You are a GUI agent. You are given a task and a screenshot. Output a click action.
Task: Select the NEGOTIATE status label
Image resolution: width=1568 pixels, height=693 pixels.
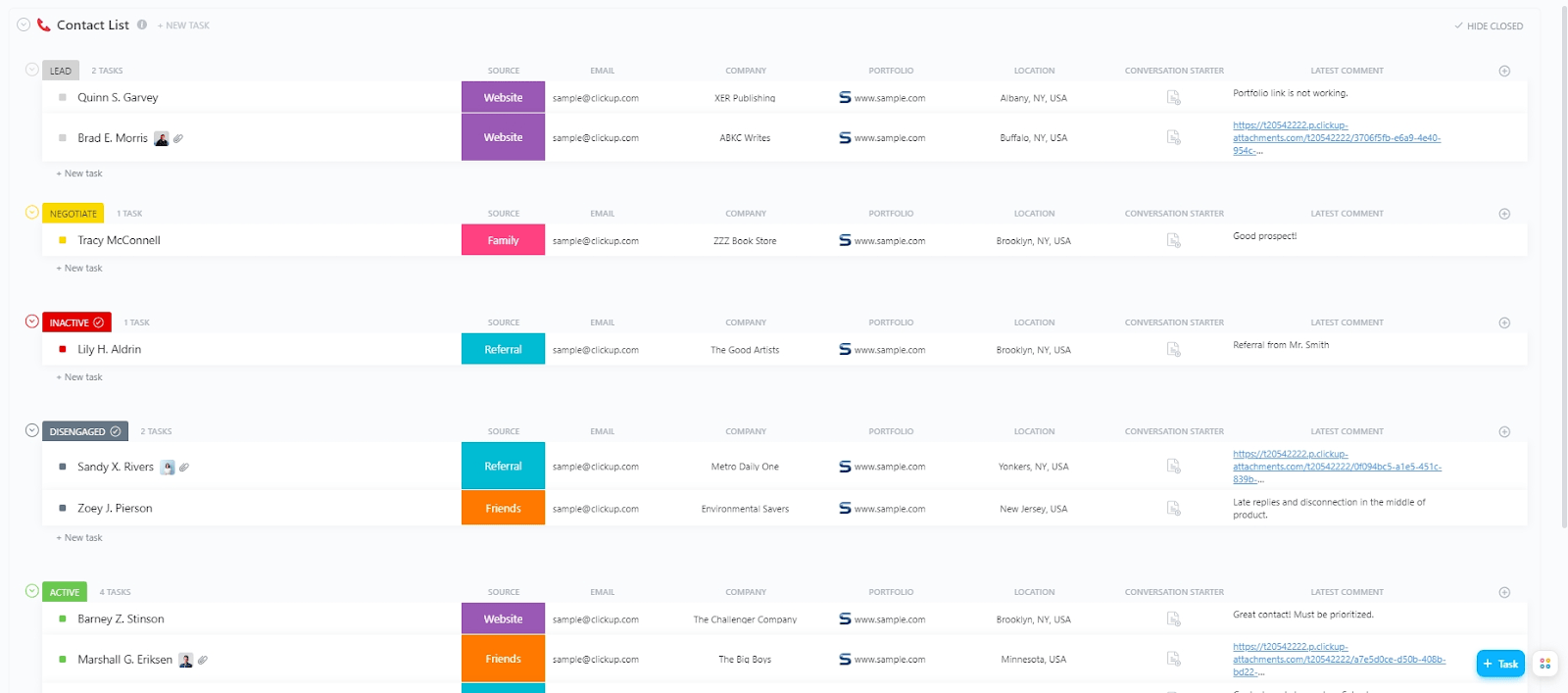(x=73, y=214)
